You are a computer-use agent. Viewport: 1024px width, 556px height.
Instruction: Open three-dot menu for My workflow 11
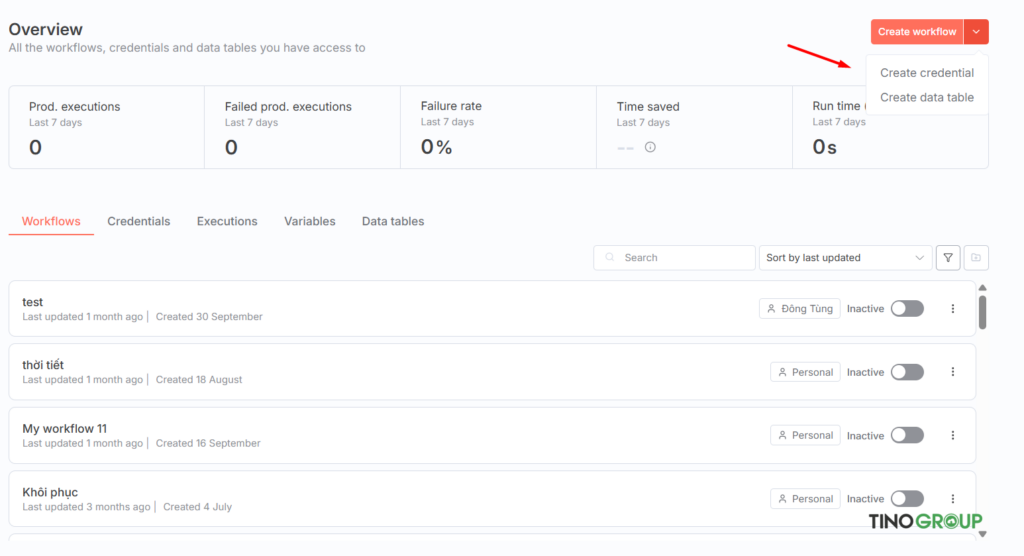click(x=952, y=435)
